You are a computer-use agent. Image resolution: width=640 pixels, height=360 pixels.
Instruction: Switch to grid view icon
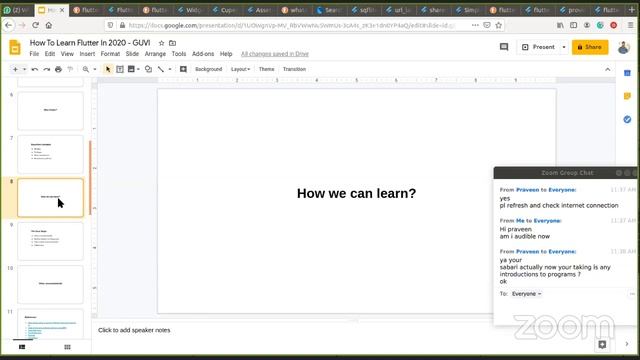pyautogui.click(x=67, y=347)
